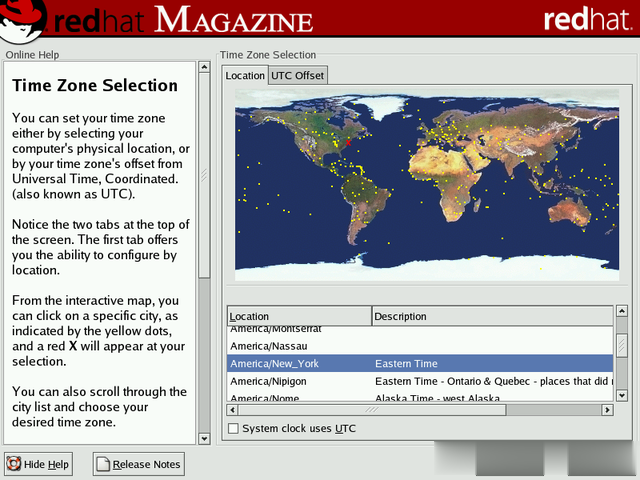The height and width of the screenshot is (480, 640).
Task: Click the Description column header
Action: (492, 316)
